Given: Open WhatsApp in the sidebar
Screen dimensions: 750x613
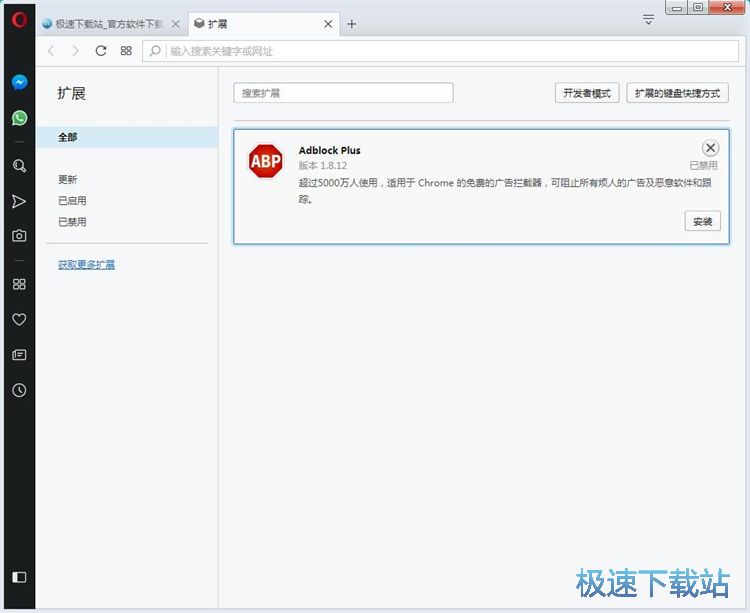Looking at the screenshot, I should 19,118.
